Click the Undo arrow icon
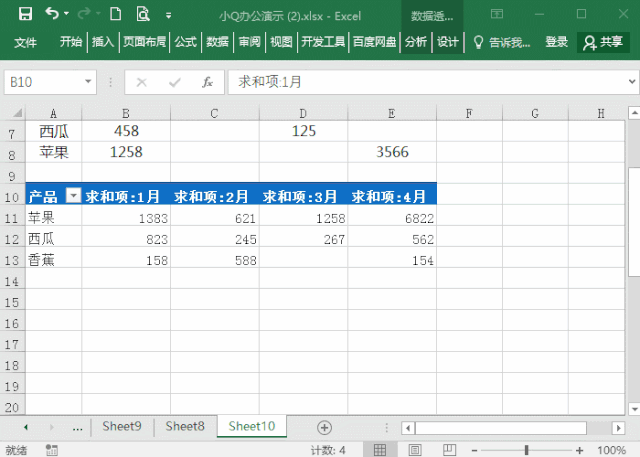This screenshot has height=457, width=640. [52, 14]
